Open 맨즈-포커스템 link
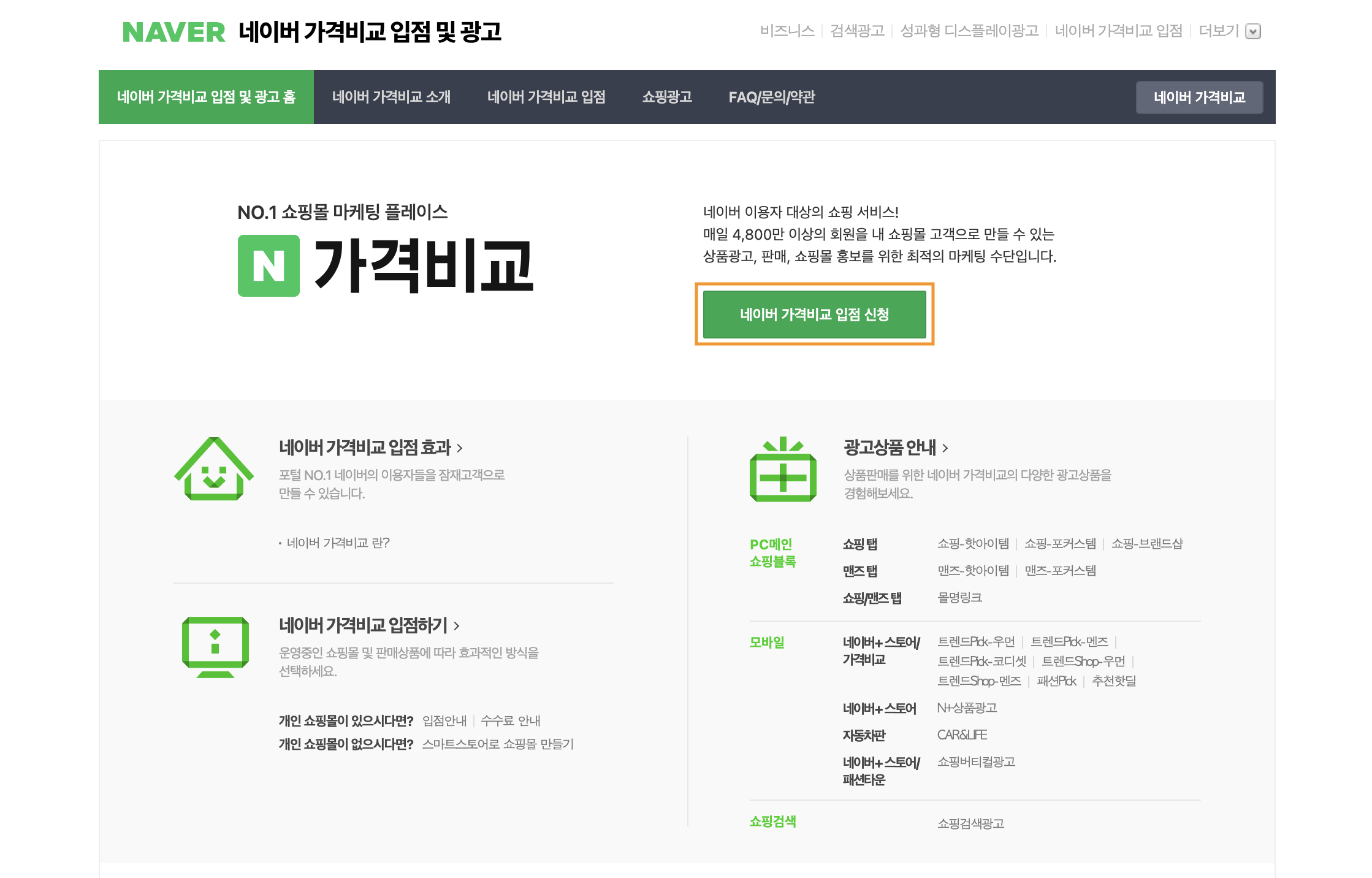This screenshot has width=1372, height=878. pyautogui.click(x=1060, y=570)
